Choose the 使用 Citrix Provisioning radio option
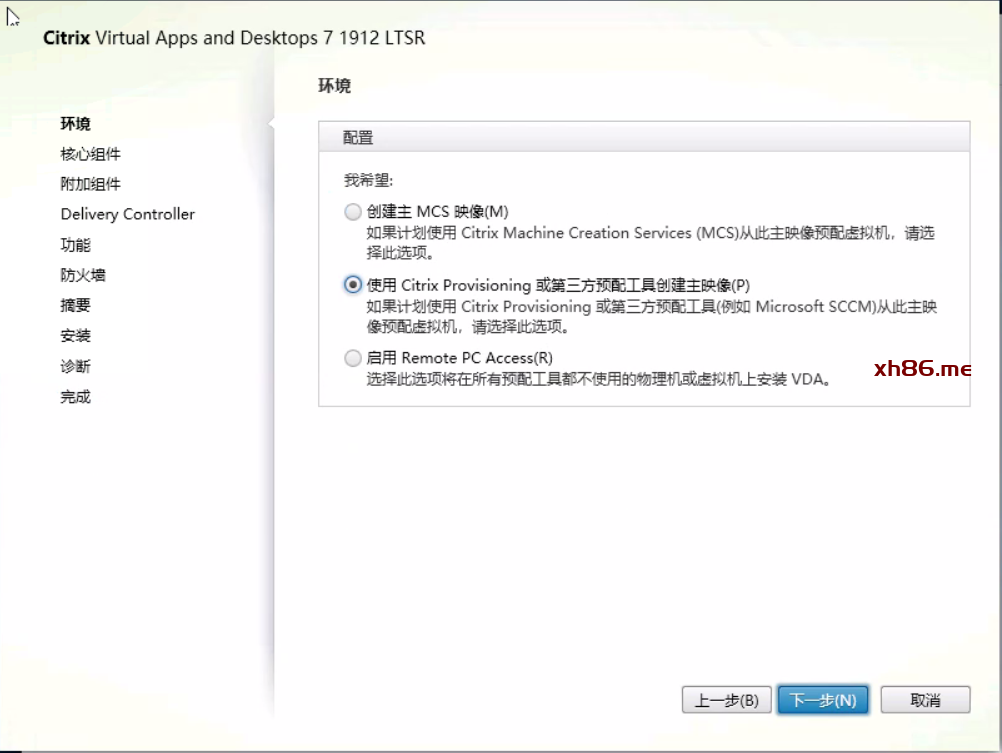 (352, 285)
